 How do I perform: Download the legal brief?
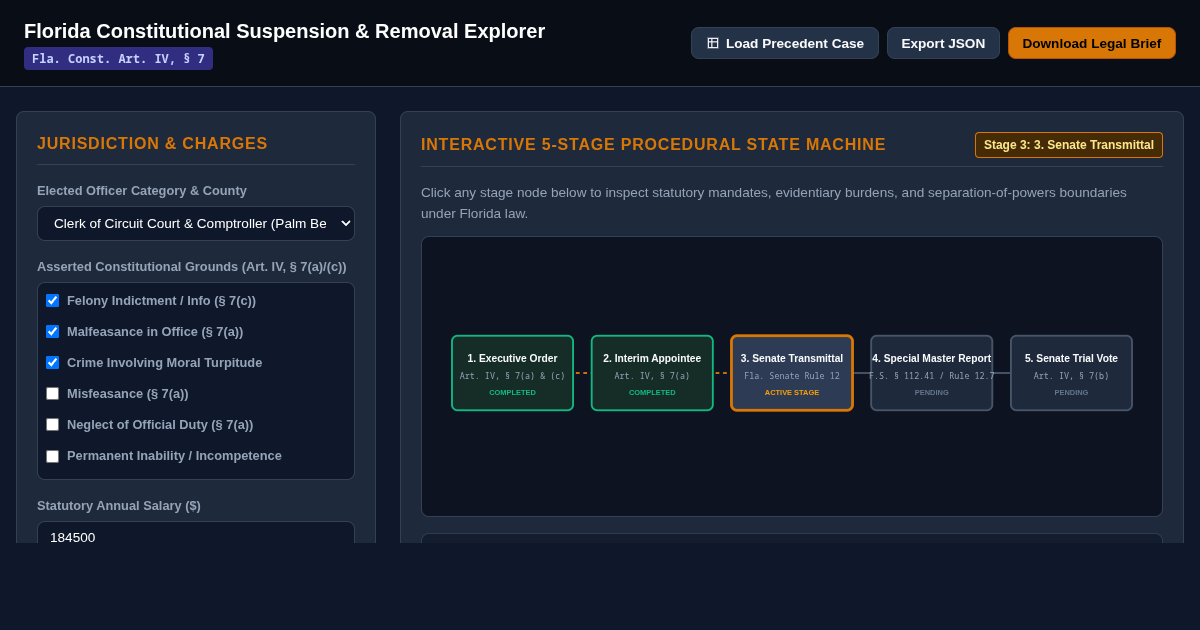click(1092, 43)
